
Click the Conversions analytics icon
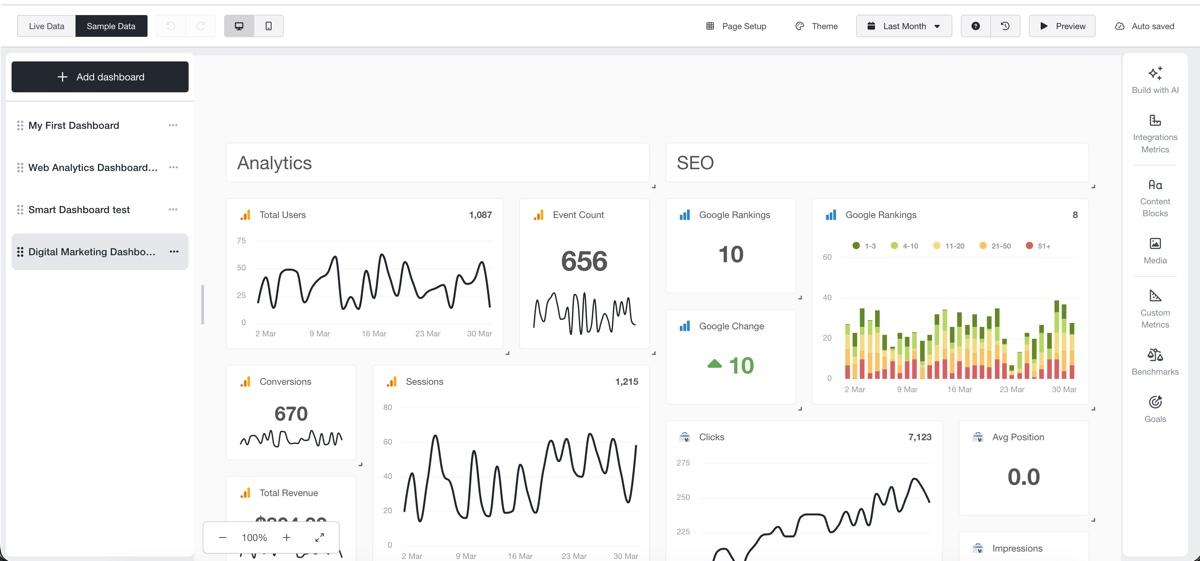coord(245,382)
